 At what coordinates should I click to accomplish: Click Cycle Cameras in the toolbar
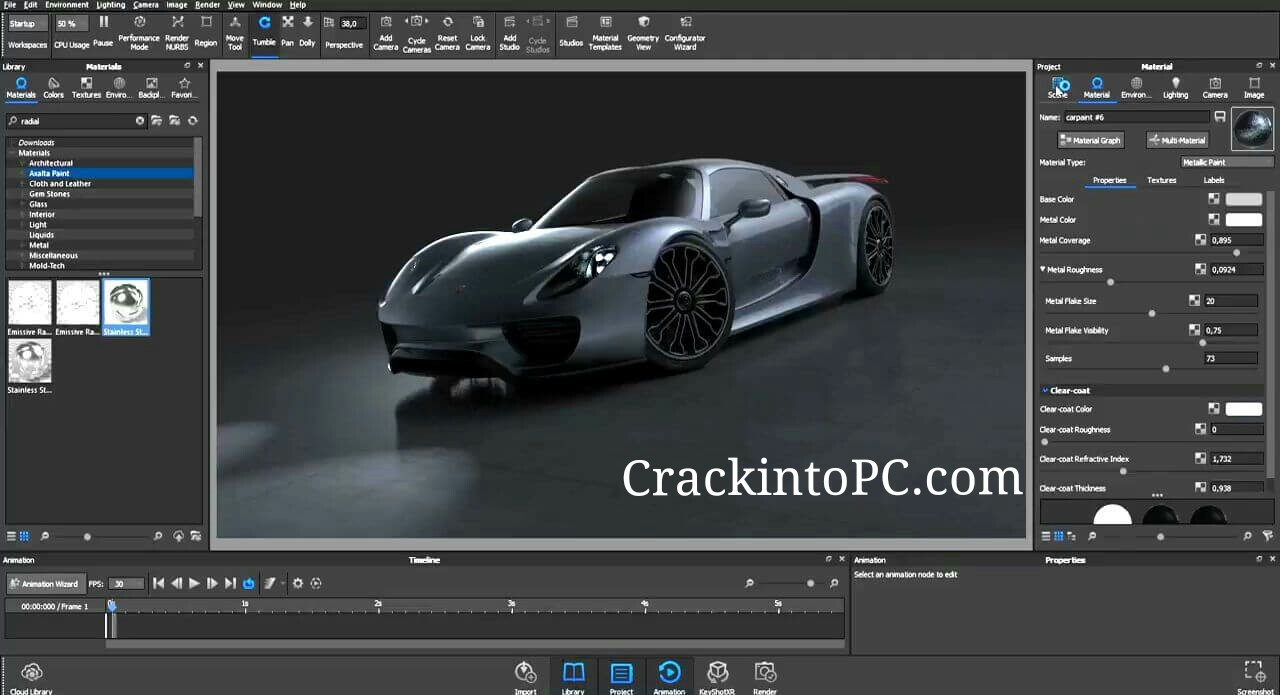[x=417, y=32]
